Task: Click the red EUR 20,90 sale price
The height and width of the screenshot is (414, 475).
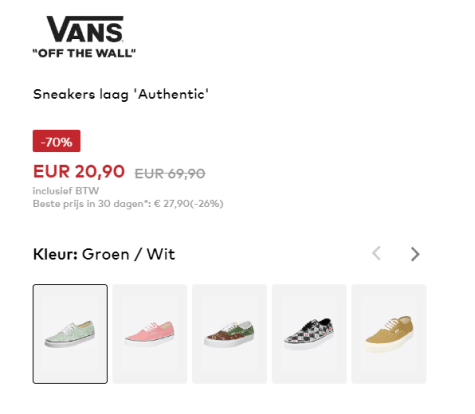Action: pos(79,172)
